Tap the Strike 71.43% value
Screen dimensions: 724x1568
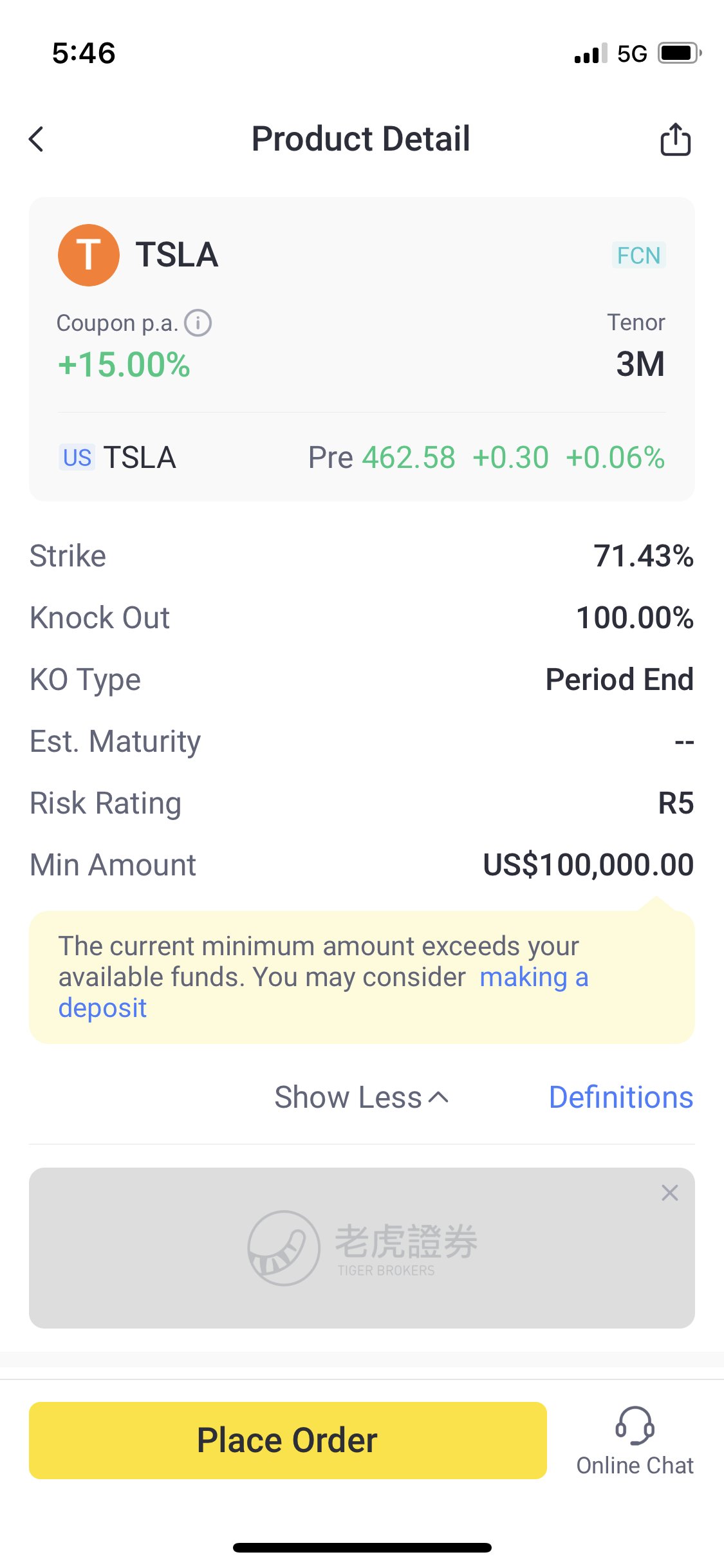[x=643, y=556]
